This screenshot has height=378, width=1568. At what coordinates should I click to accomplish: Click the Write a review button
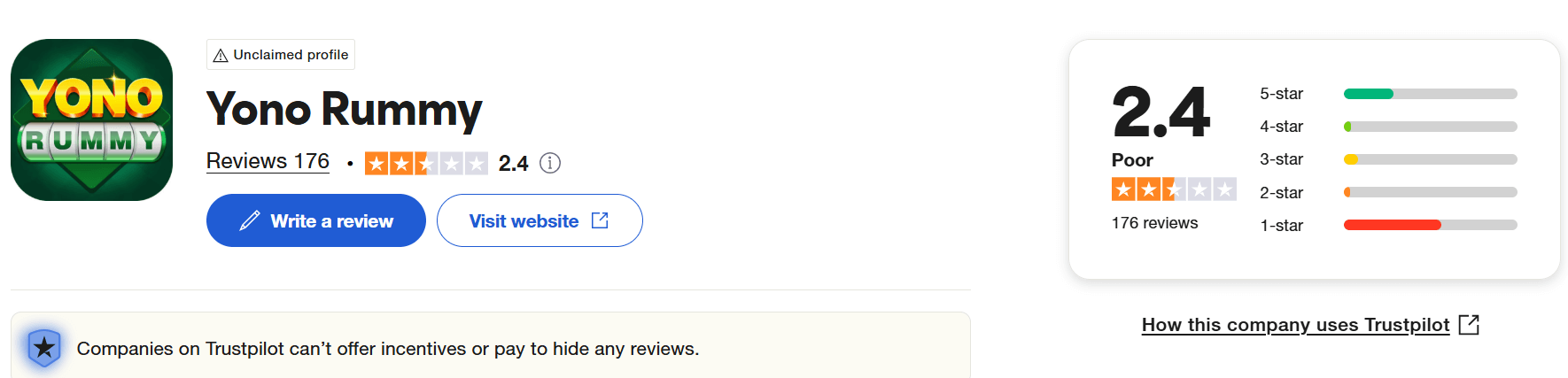(x=316, y=220)
